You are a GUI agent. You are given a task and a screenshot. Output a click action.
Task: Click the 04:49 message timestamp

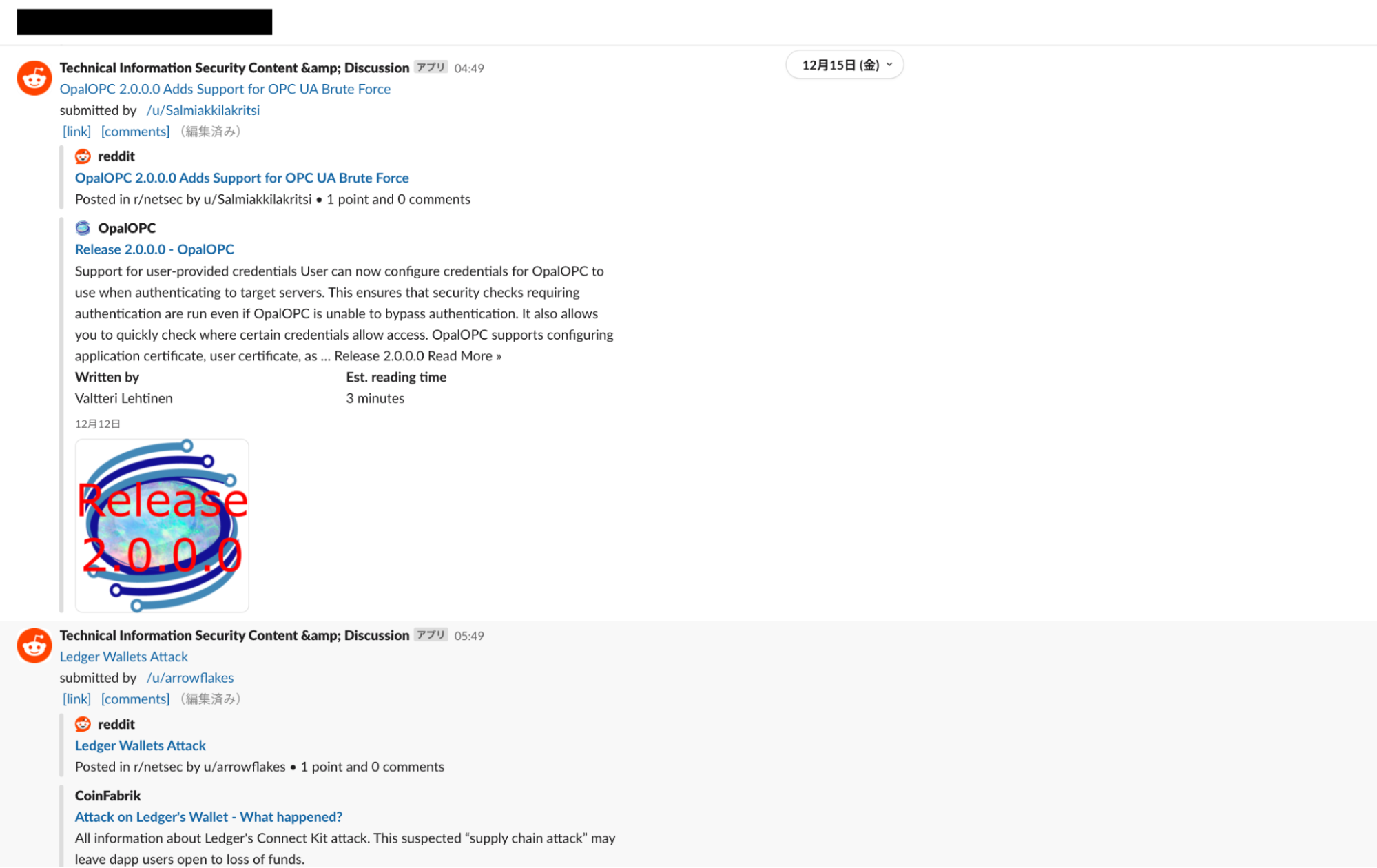469,68
